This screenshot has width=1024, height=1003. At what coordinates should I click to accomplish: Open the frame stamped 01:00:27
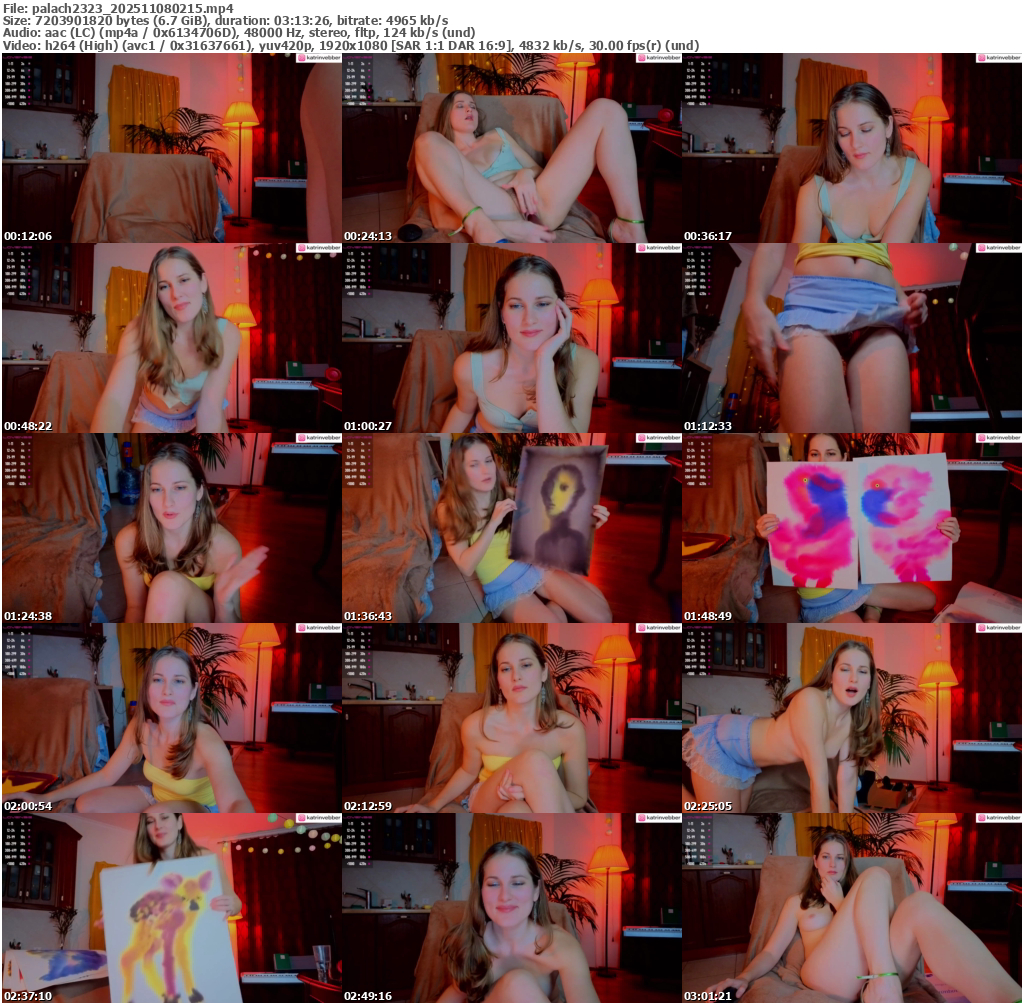(511, 338)
